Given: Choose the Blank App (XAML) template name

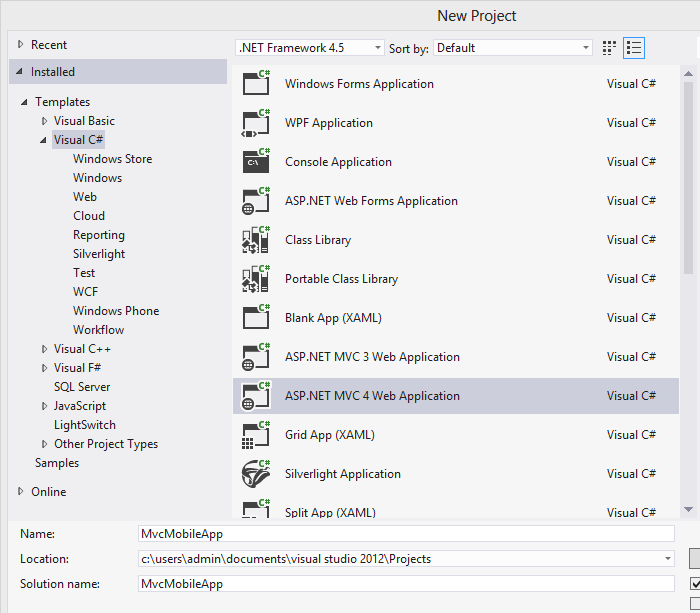Looking at the screenshot, I should [x=333, y=318].
